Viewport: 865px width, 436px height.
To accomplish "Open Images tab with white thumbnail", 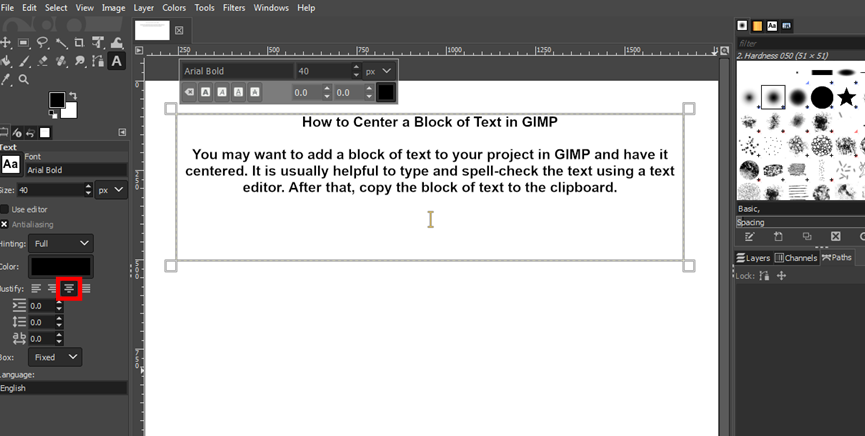I will [45, 132].
